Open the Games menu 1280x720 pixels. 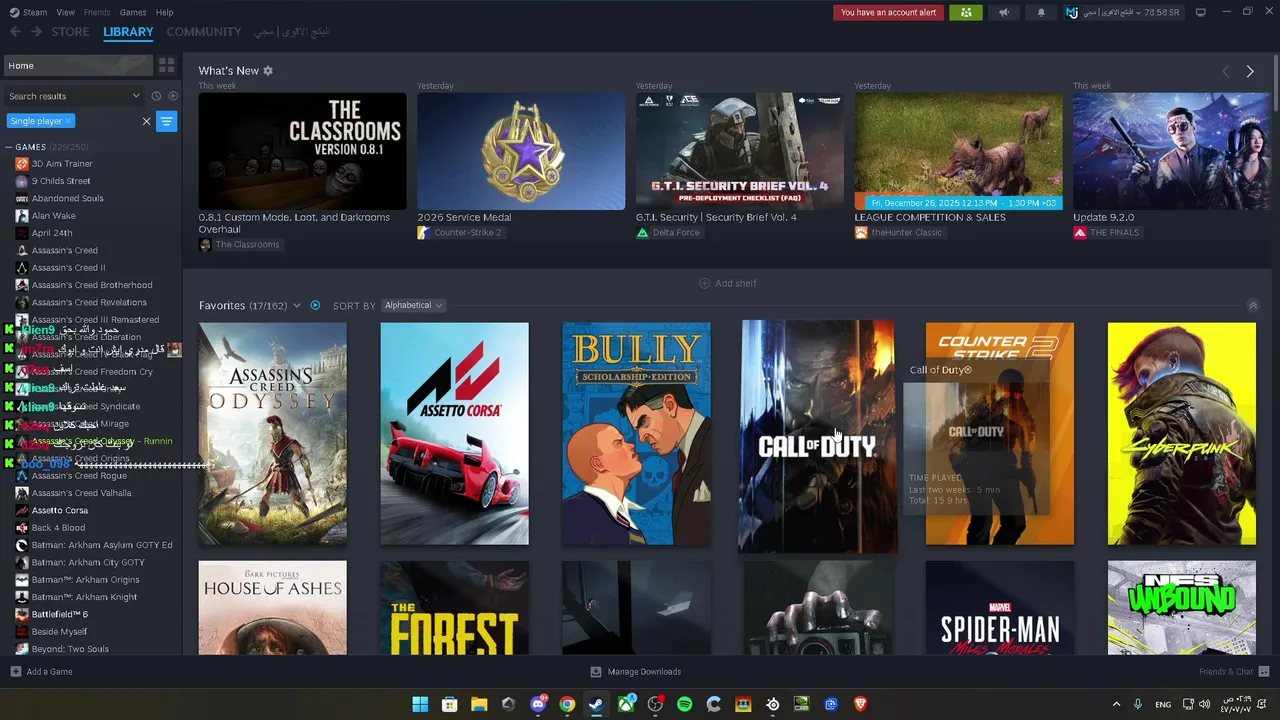pyautogui.click(x=133, y=12)
